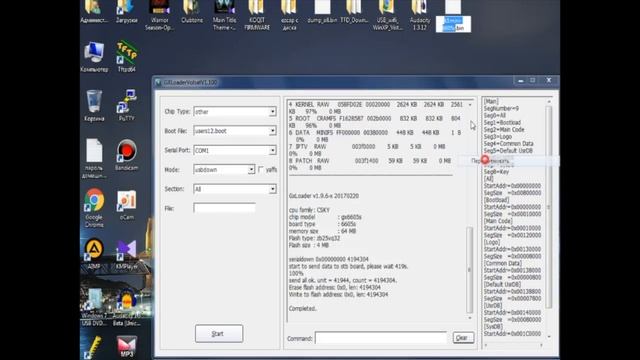Screen dimensions: 640x360
Task: Click the log output vertical scrollbar thumb
Action: (469, 270)
